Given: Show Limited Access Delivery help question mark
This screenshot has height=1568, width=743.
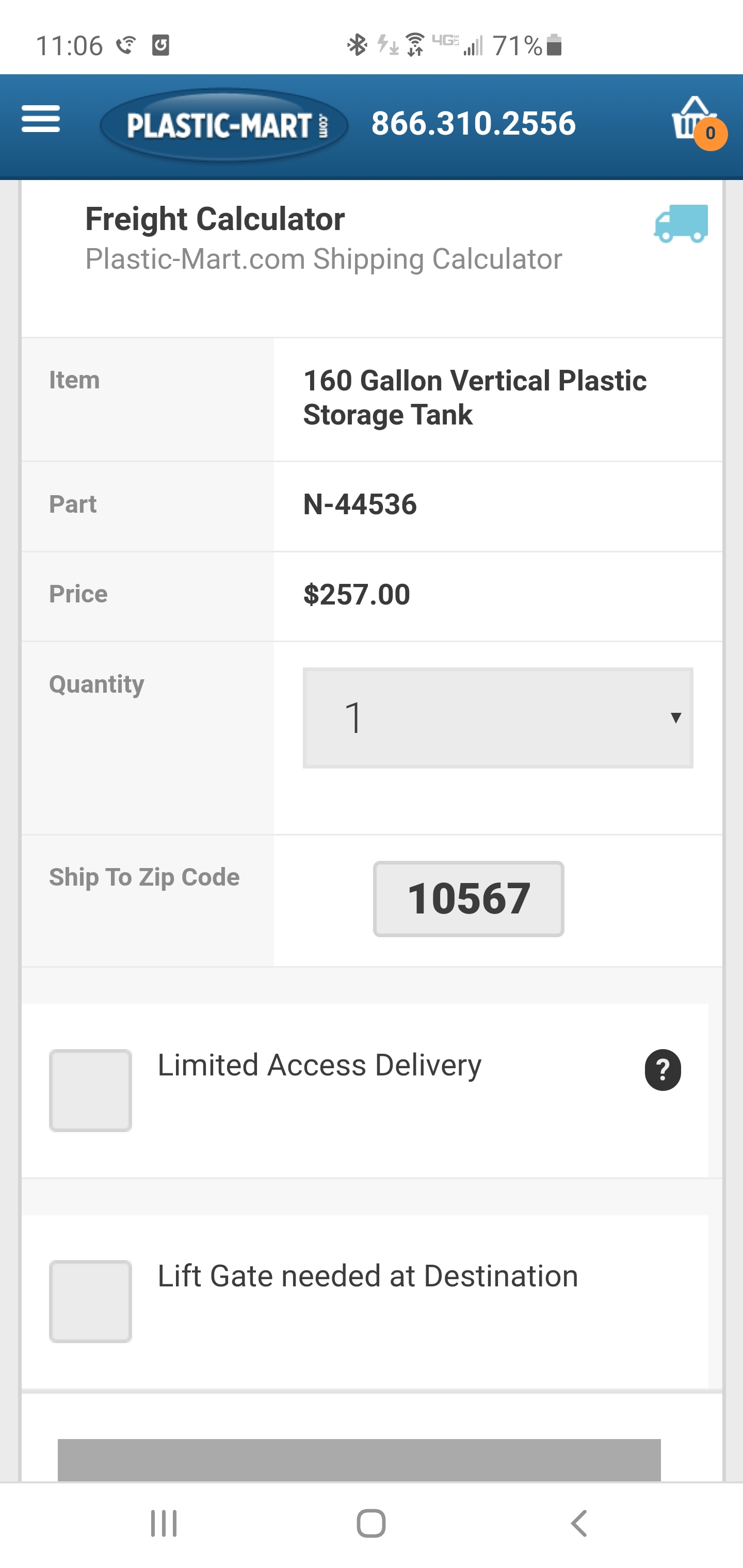Looking at the screenshot, I should (663, 1069).
